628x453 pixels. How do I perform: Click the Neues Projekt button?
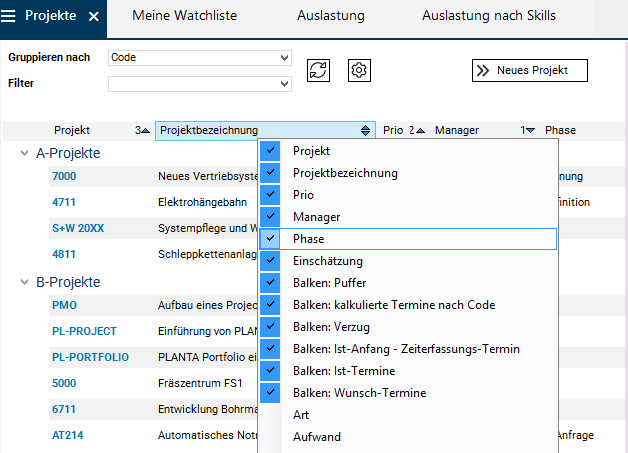tap(530, 70)
